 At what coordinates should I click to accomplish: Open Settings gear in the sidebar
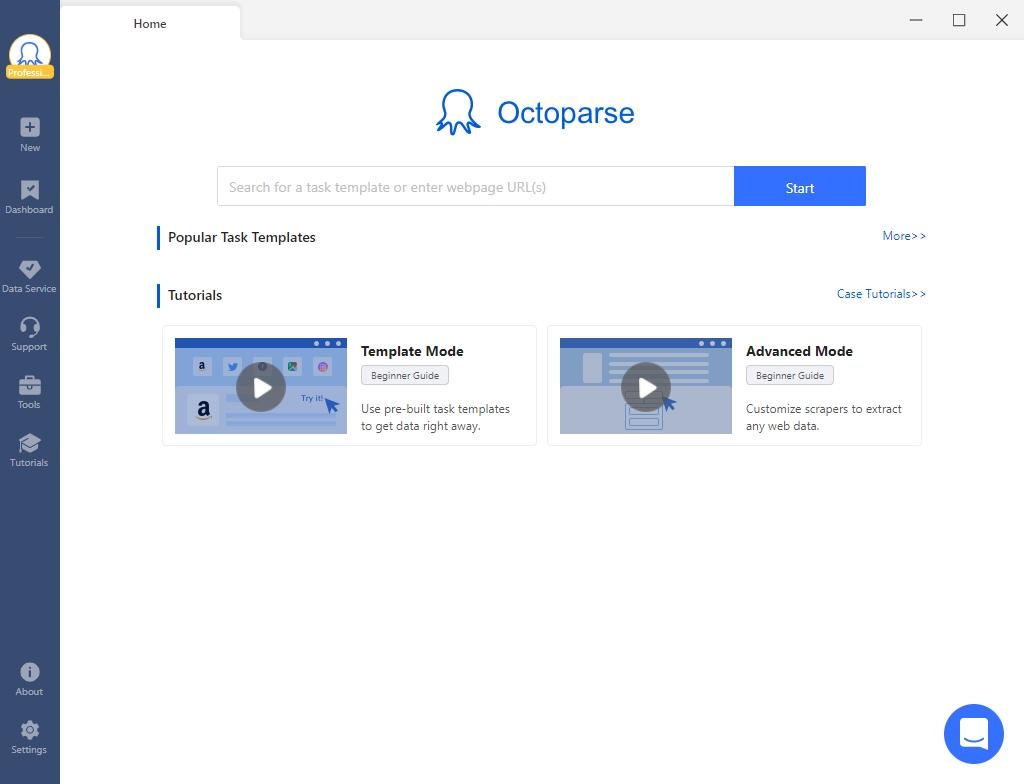click(29, 738)
